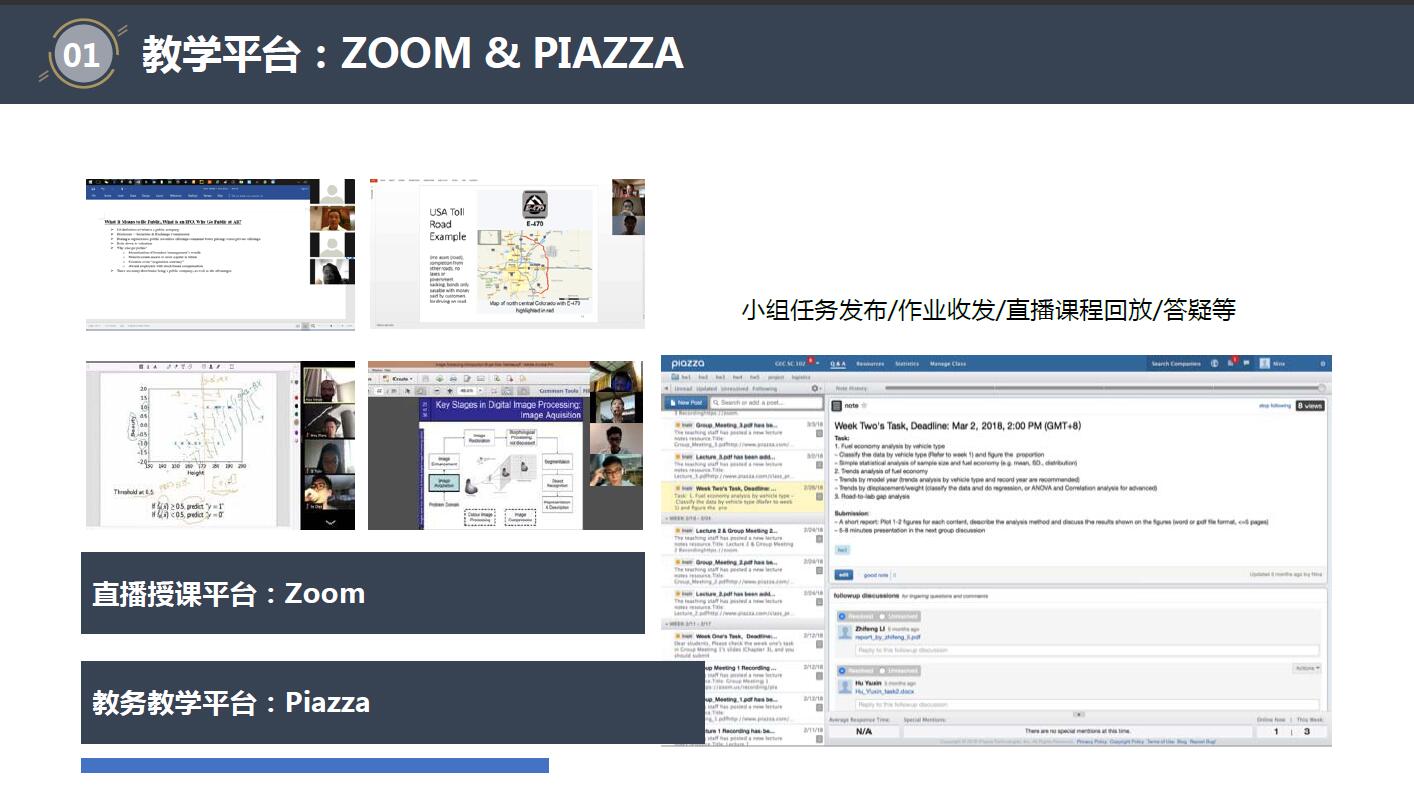Open the Nina user avatar in Piazza

[1264, 363]
